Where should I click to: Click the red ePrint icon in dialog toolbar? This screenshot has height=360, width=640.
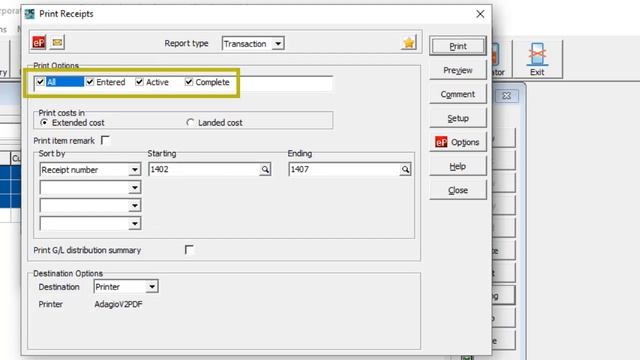tap(39, 42)
